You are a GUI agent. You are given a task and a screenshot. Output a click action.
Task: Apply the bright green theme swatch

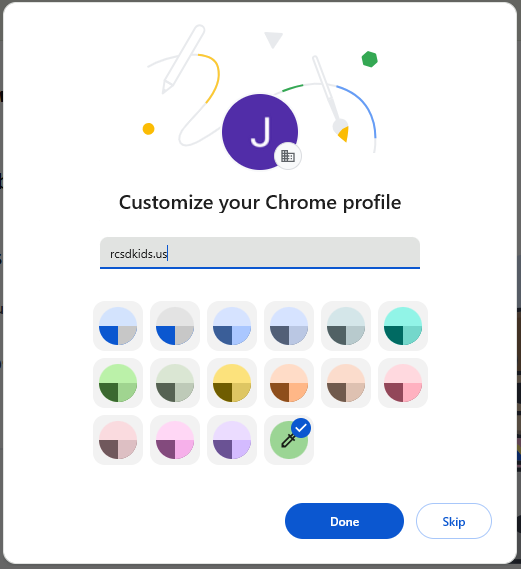point(118,383)
